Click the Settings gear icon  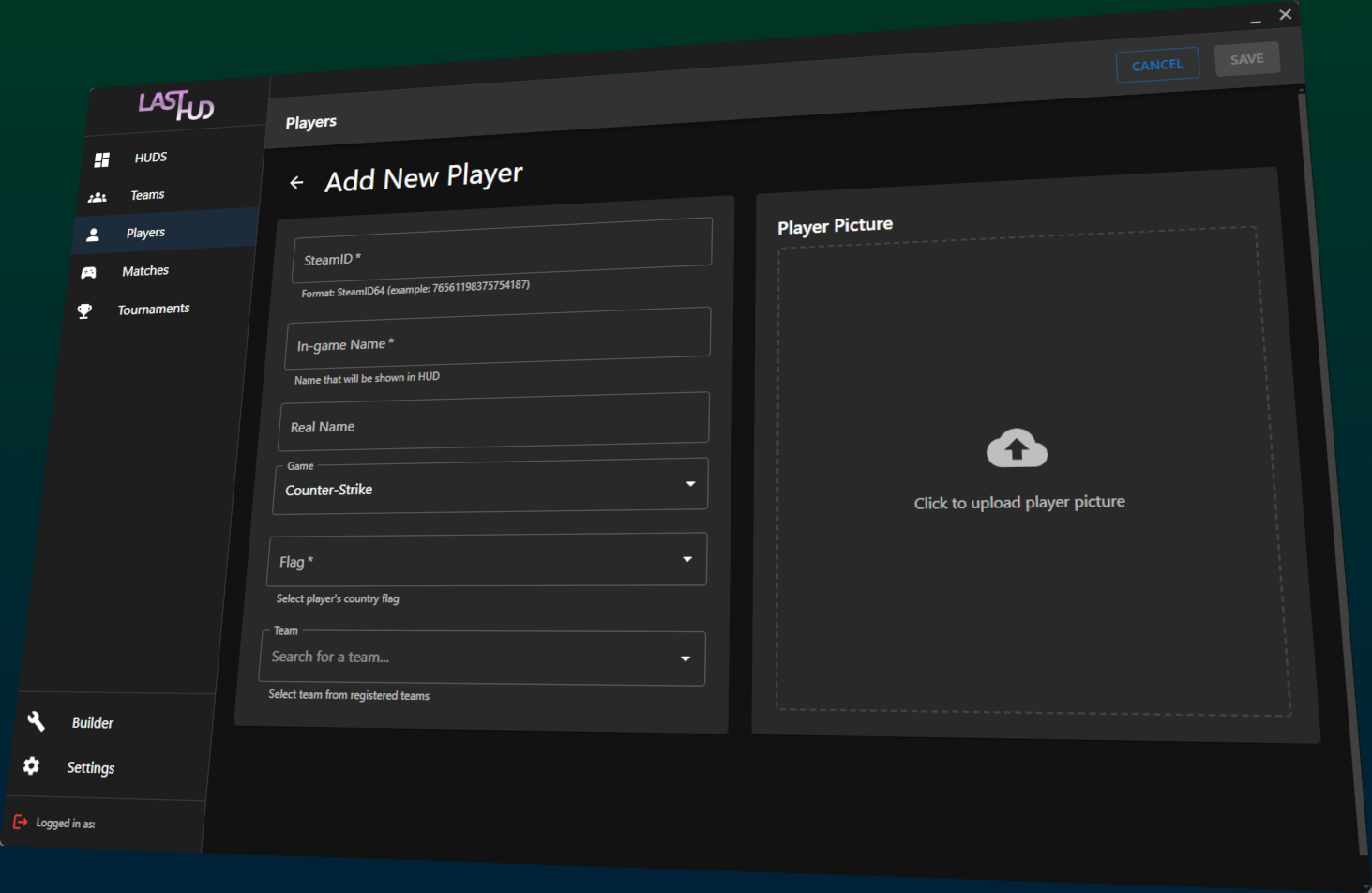pos(32,766)
